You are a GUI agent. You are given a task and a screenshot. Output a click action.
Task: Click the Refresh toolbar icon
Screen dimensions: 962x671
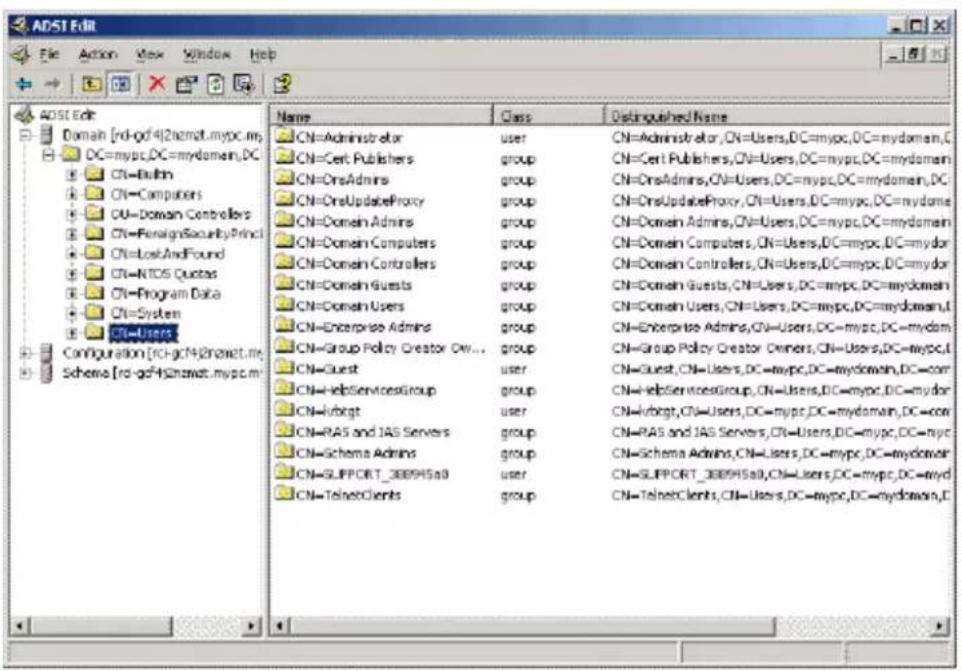pos(215,83)
